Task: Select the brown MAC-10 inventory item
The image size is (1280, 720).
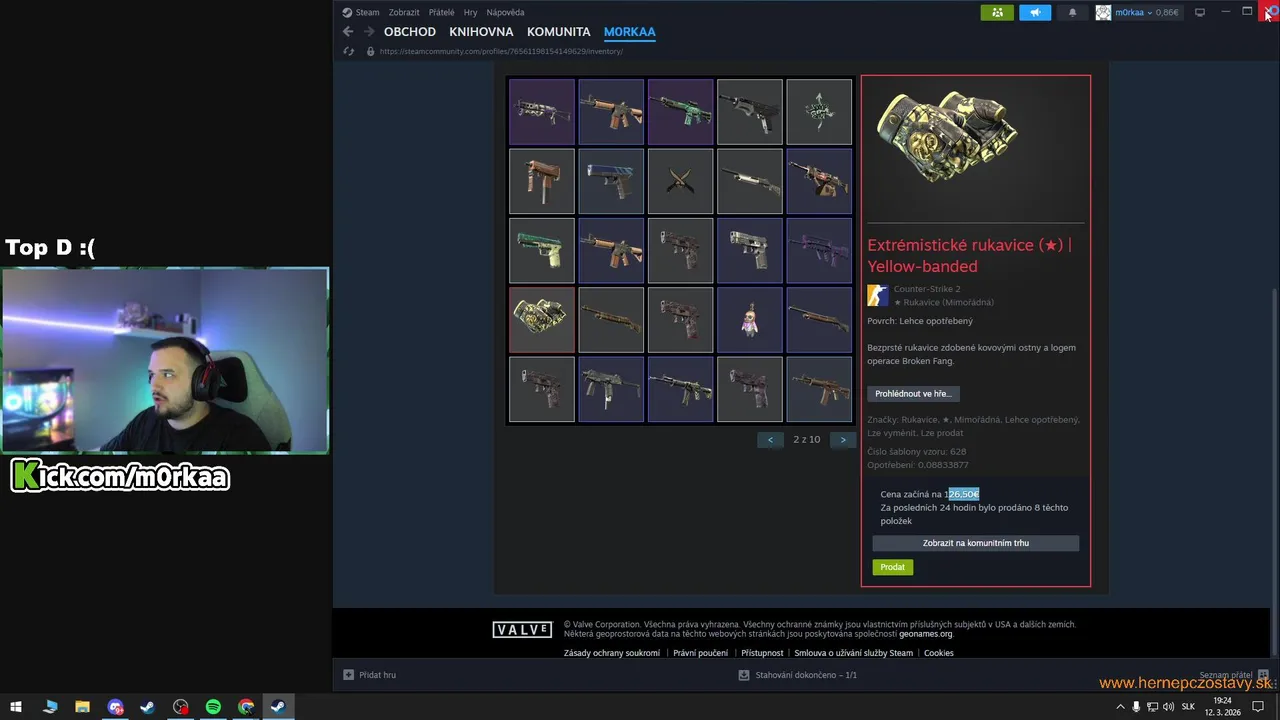Action: click(541, 181)
